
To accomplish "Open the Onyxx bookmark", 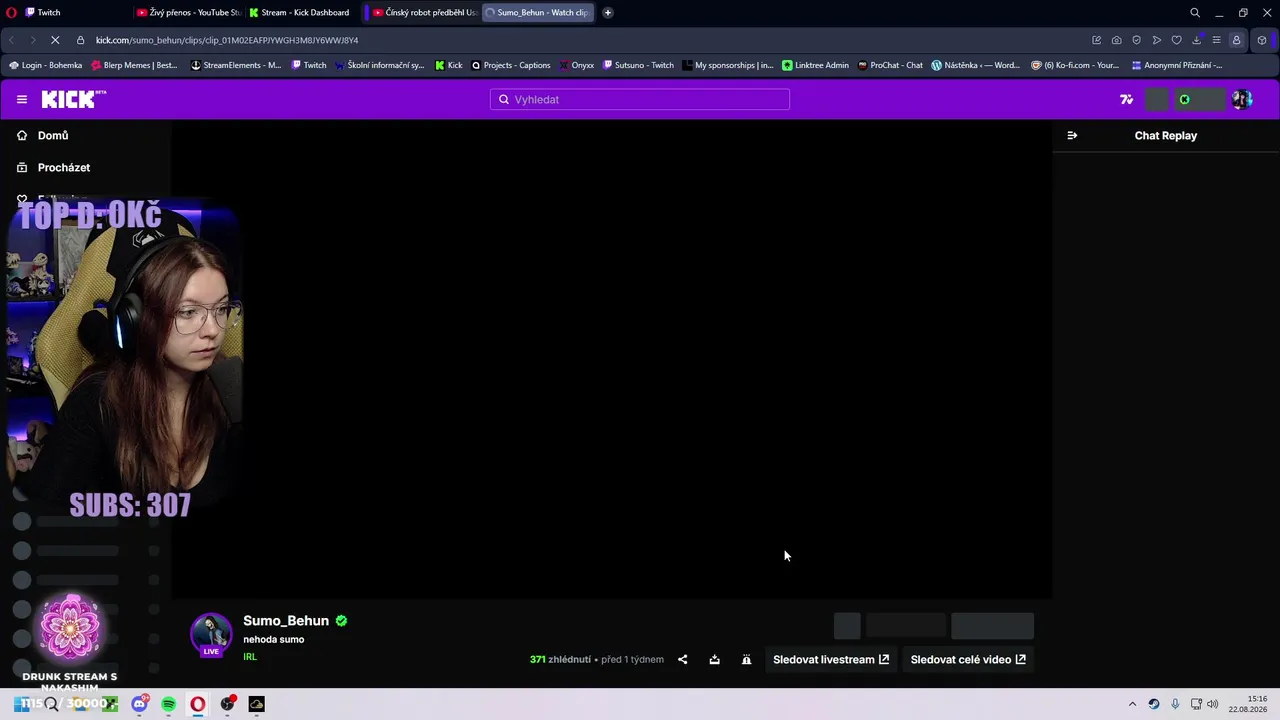I will coord(577,65).
